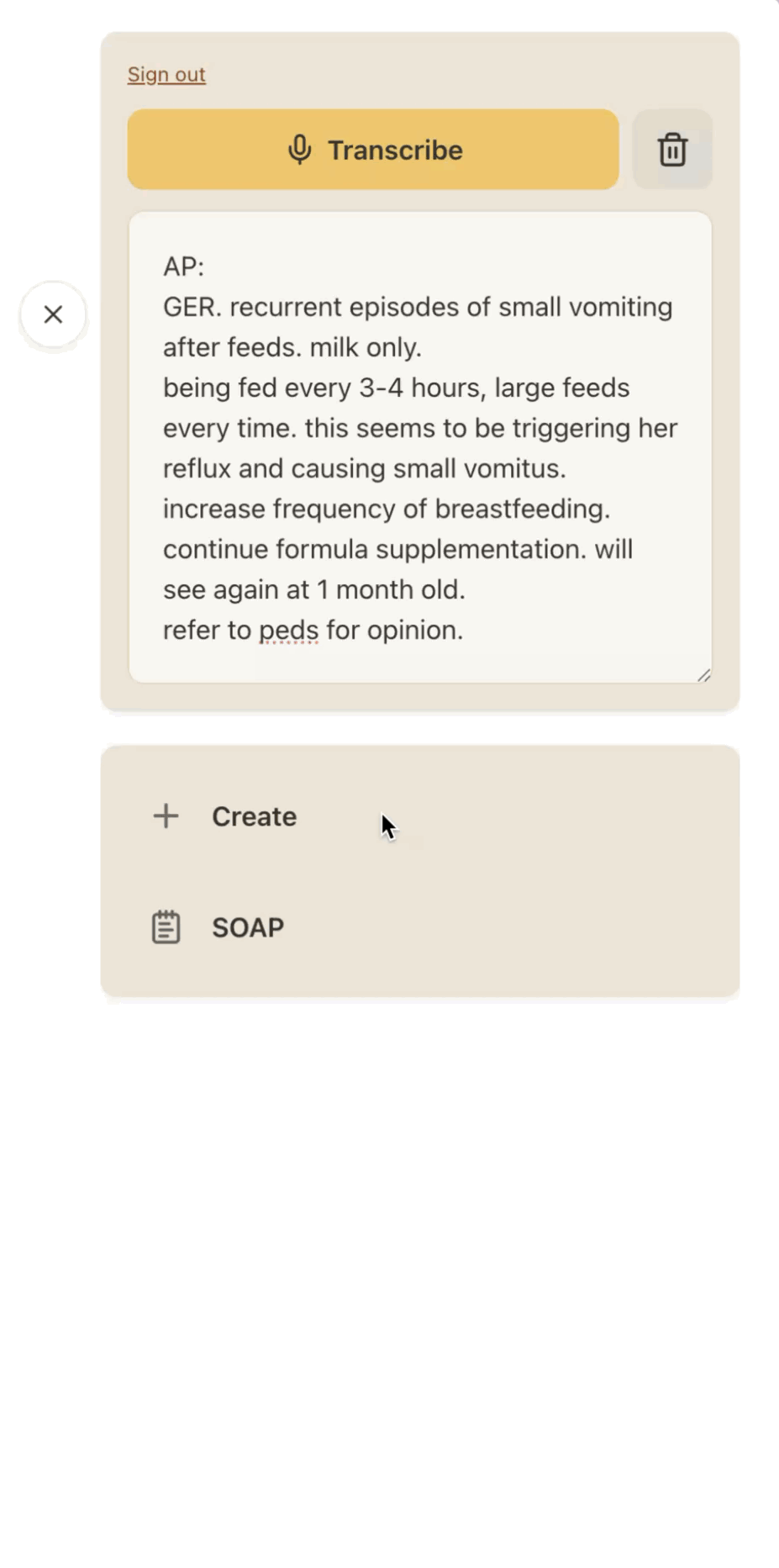Image resolution: width=779 pixels, height=1568 pixels.
Task: Start recording with the Transcribe button
Action: coord(373,150)
